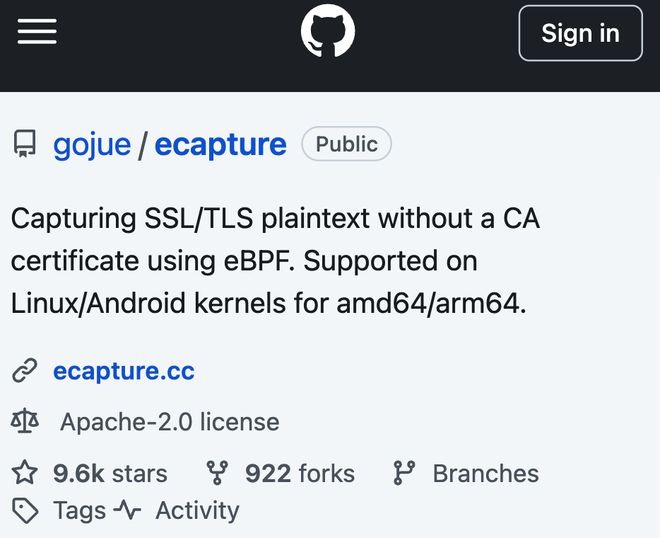The width and height of the screenshot is (660, 538).
Task: Open the Tags page
Action: coord(79,511)
